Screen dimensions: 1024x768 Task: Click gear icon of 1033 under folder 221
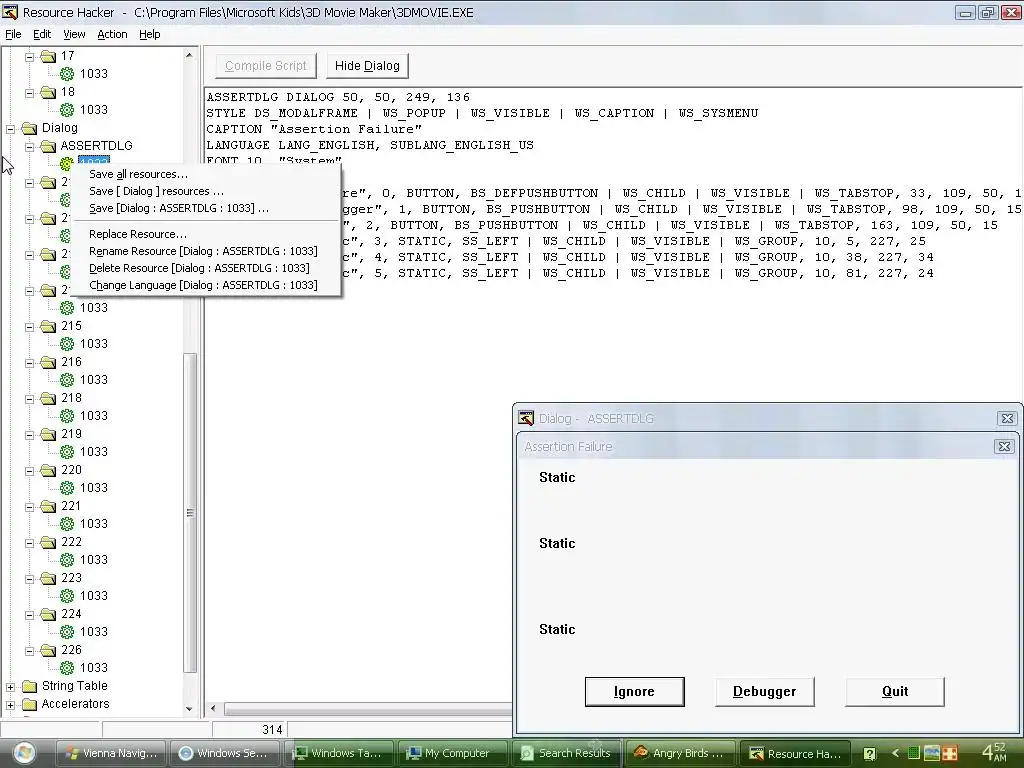point(67,524)
